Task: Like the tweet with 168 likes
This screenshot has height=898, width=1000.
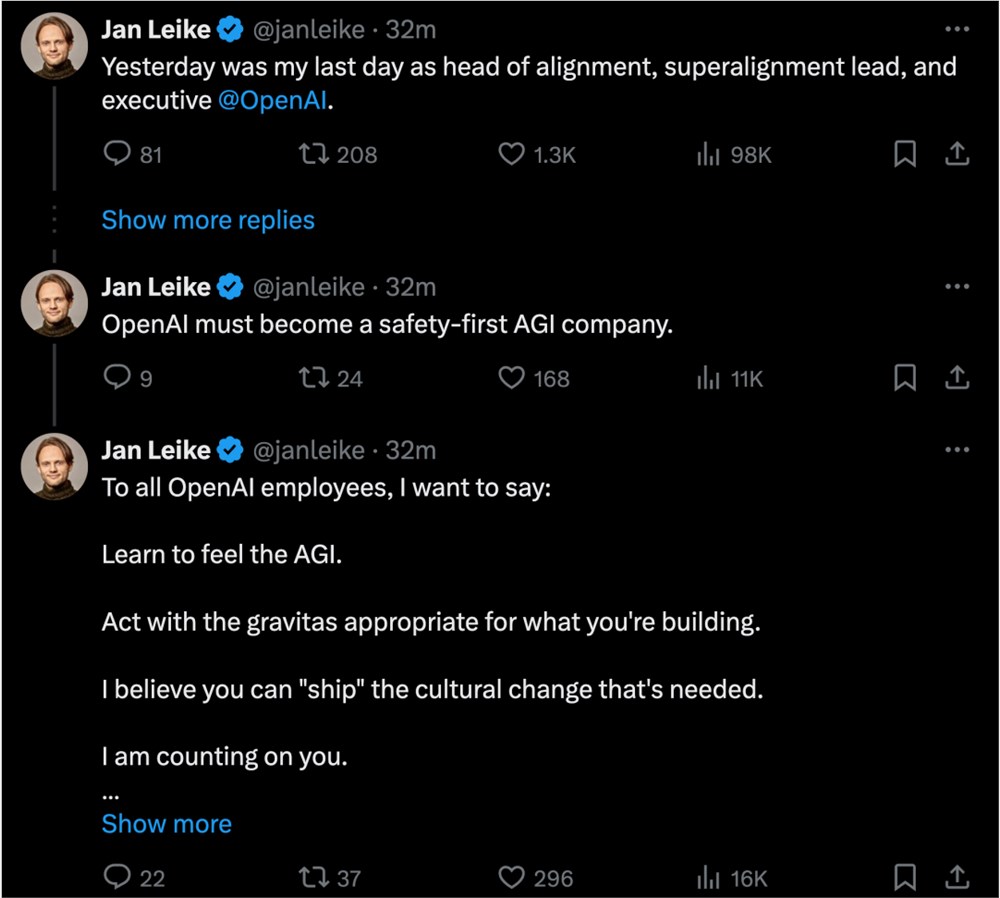Action: click(x=512, y=378)
